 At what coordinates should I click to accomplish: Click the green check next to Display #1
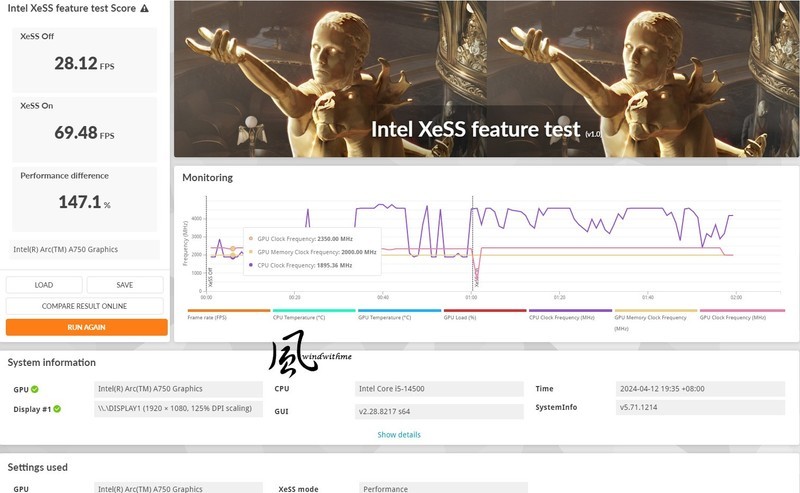click(57, 409)
